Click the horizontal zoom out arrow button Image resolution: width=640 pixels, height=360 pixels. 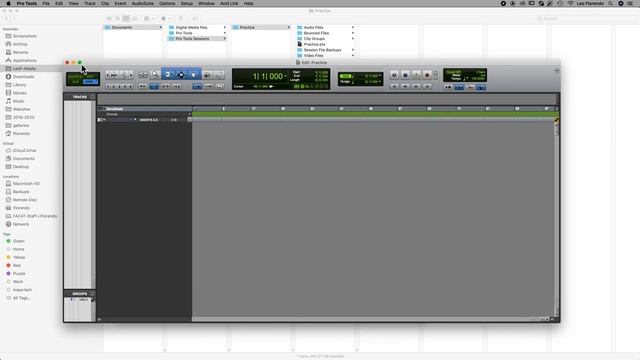coord(107,75)
